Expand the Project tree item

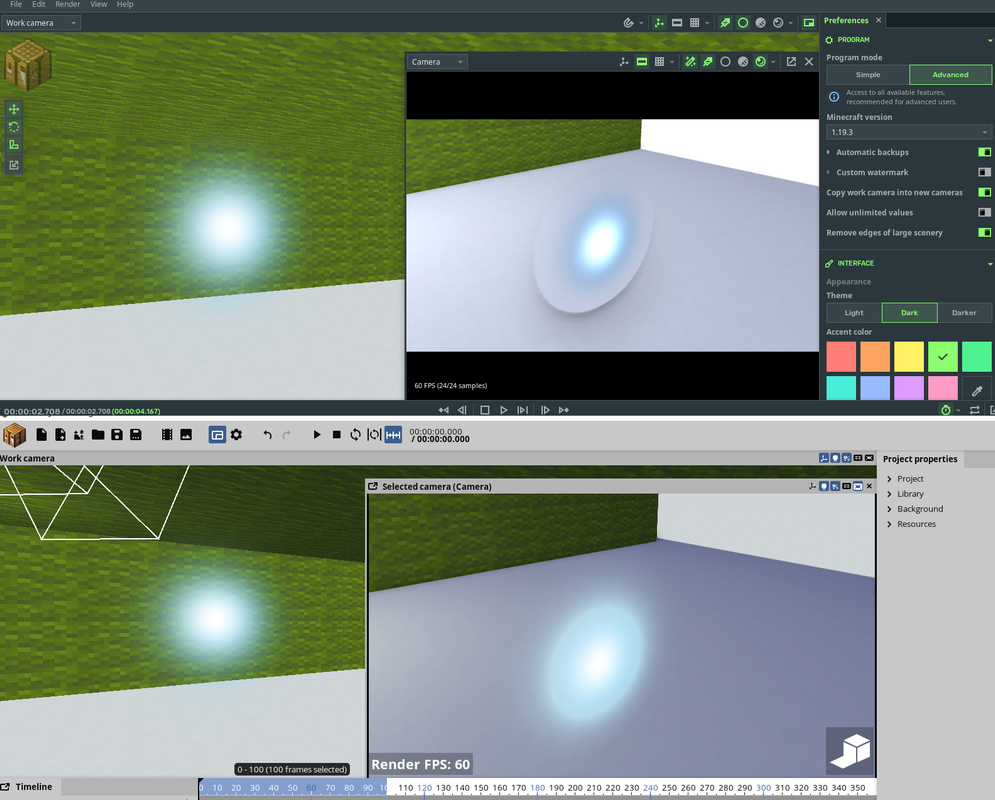889,479
